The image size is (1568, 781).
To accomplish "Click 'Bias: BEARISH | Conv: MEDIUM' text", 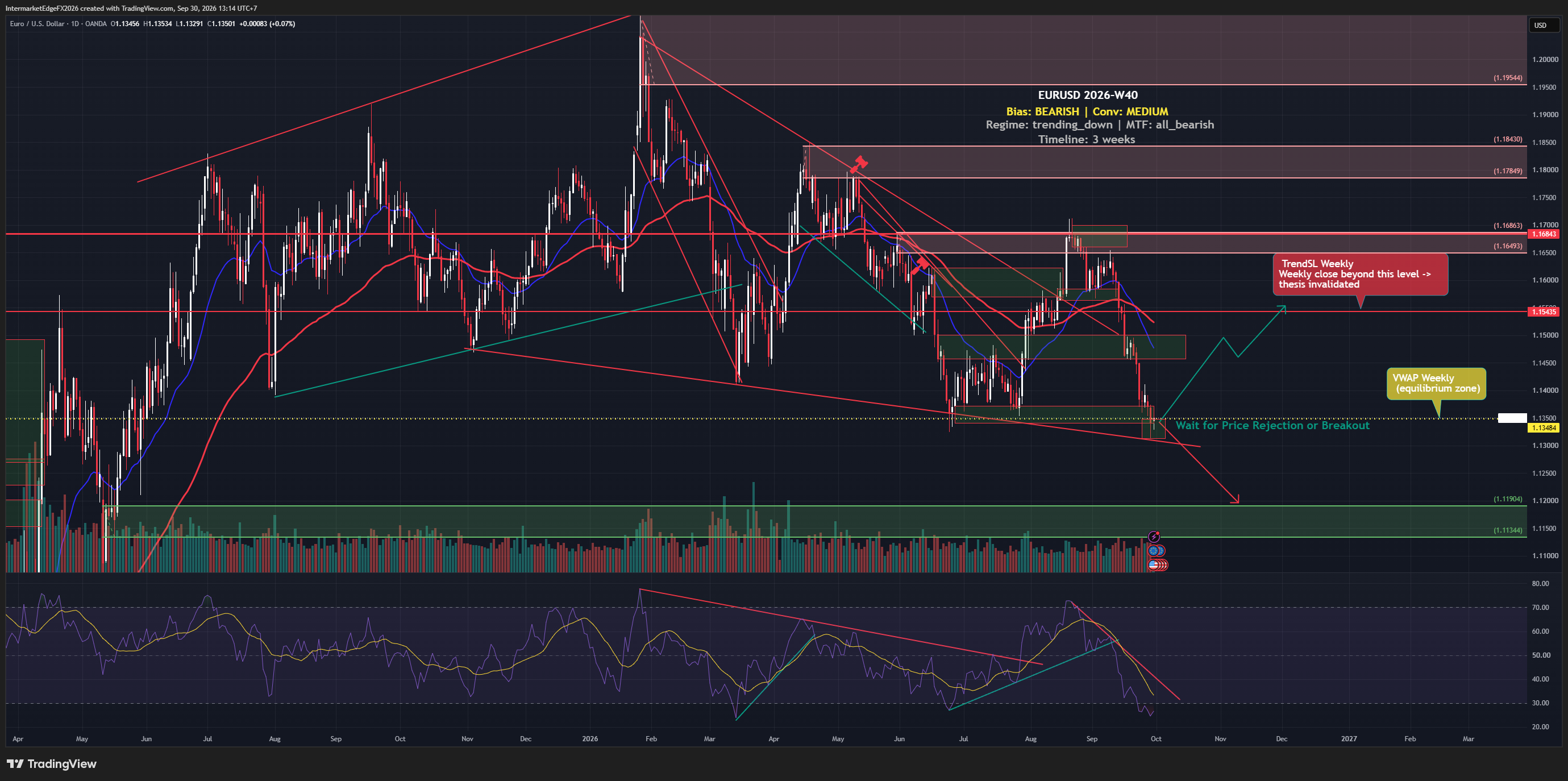I will [x=1087, y=111].
